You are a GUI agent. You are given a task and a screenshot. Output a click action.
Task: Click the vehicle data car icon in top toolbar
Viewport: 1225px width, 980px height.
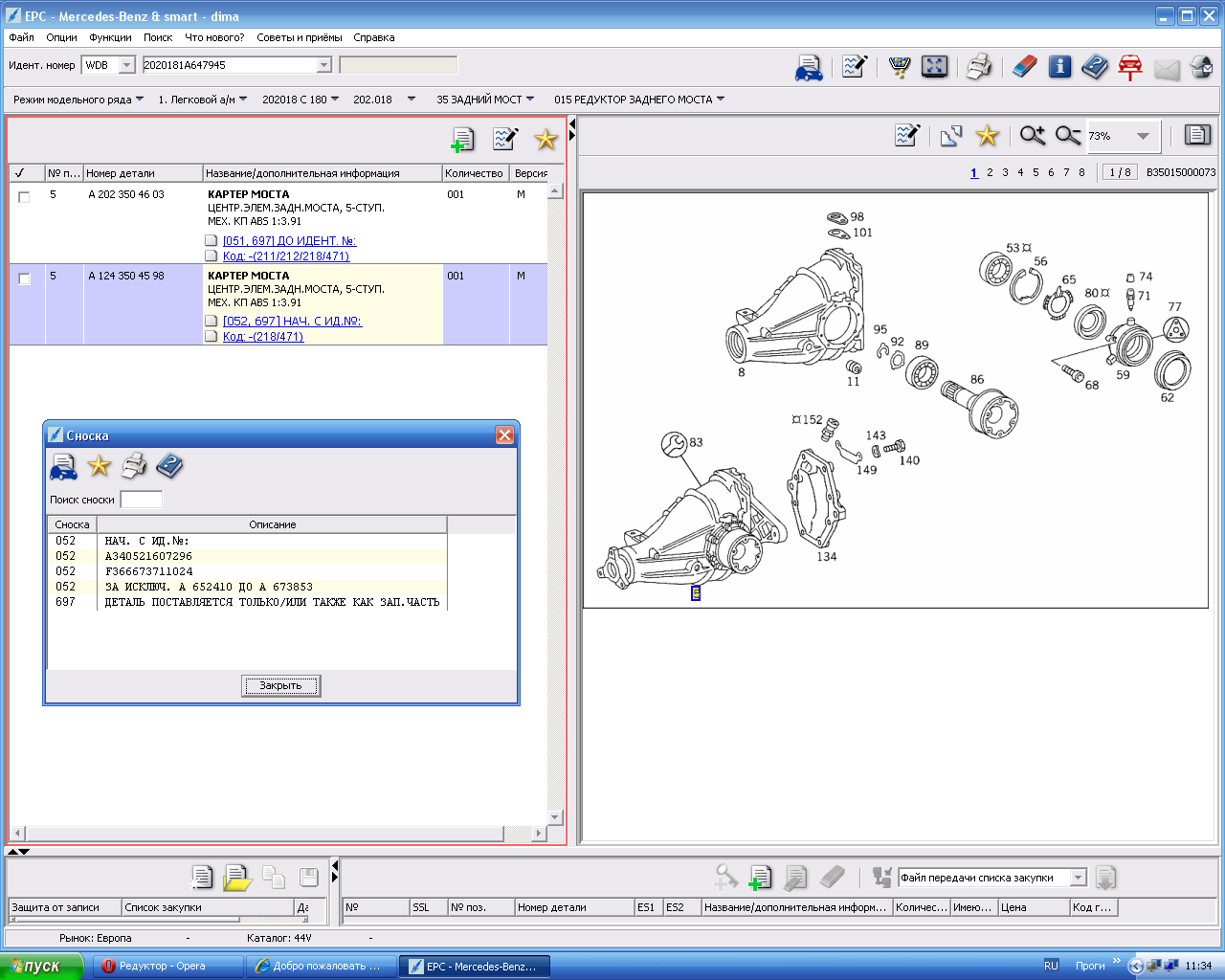pyautogui.click(x=809, y=67)
